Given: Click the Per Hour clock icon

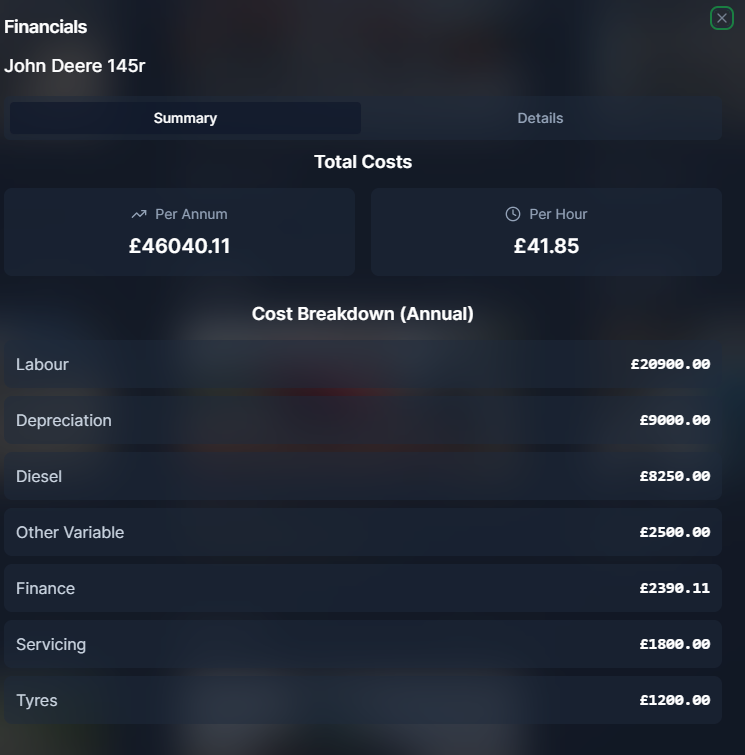Looking at the screenshot, I should click(x=513, y=214).
